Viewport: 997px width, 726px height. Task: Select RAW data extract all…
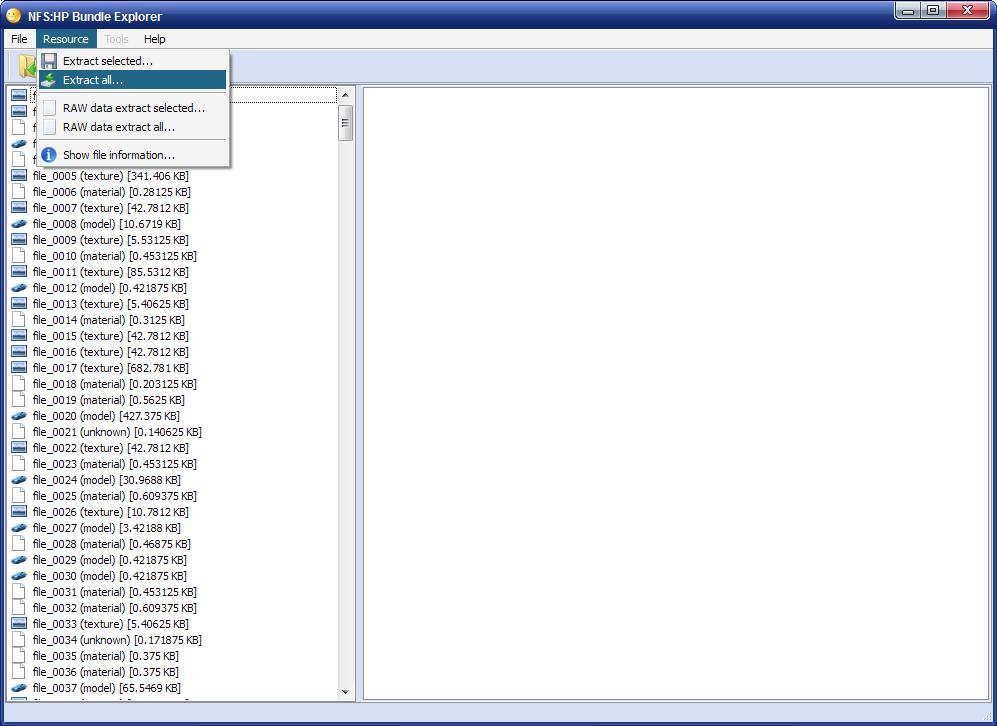click(x=132, y=127)
